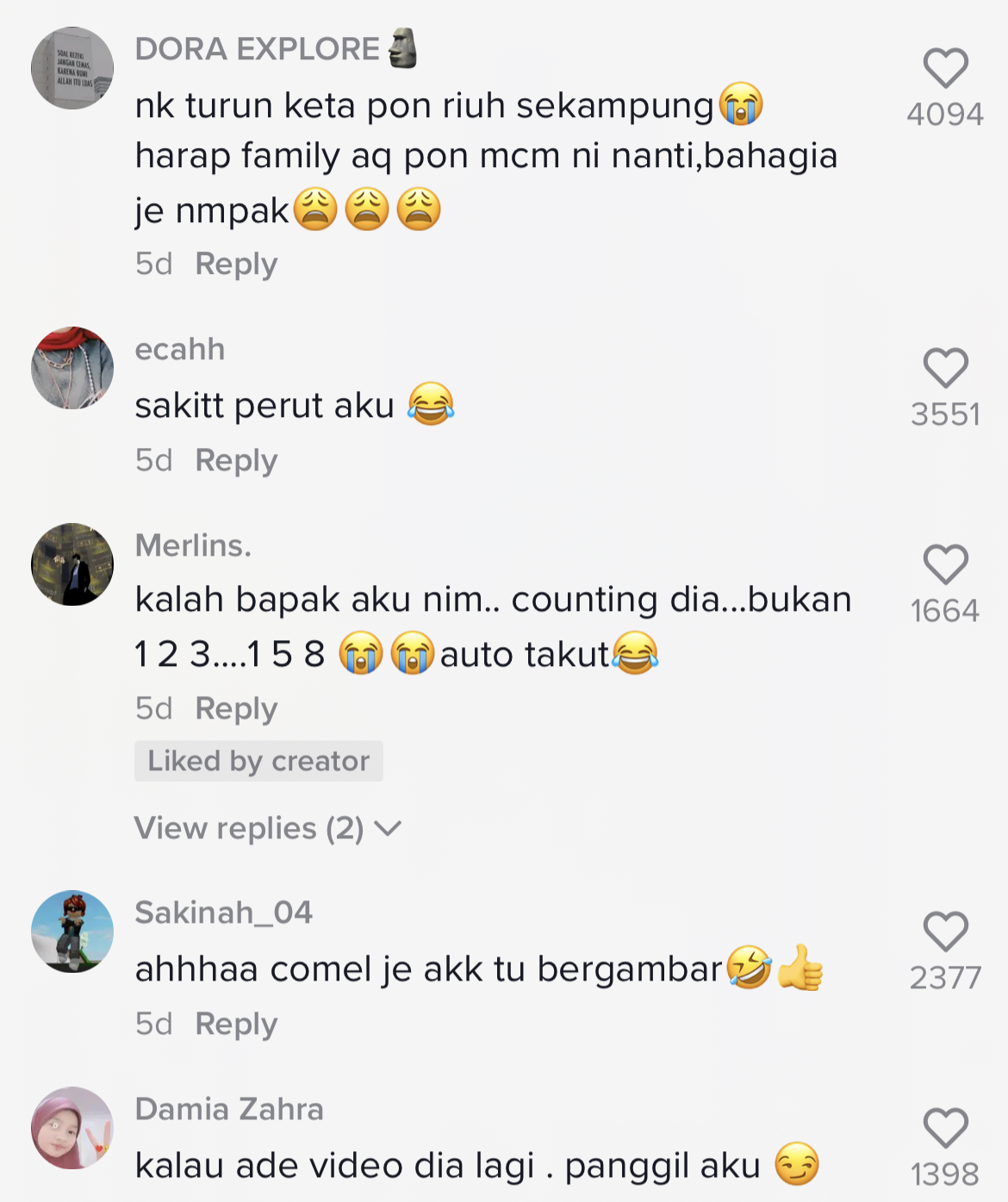Reply to ecahh's comment
The height and width of the screenshot is (1202, 1008).
pos(236,460)
